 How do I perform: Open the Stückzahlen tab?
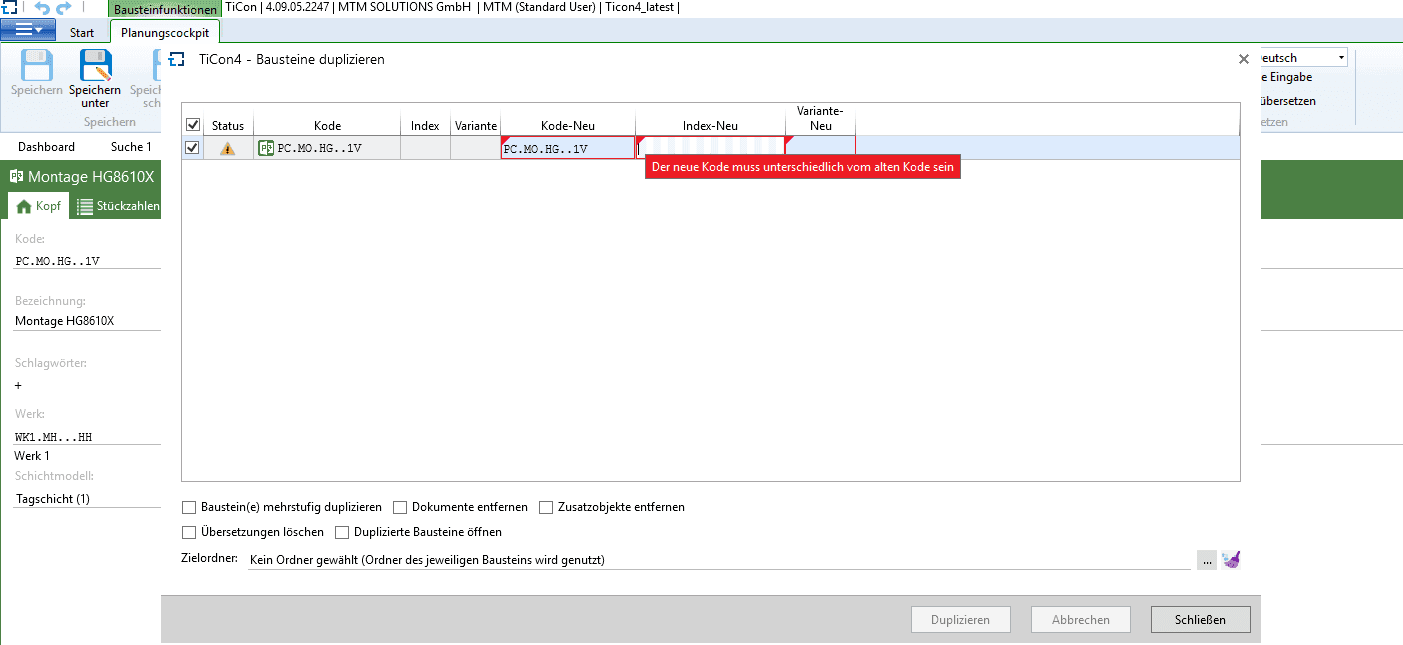119,207
